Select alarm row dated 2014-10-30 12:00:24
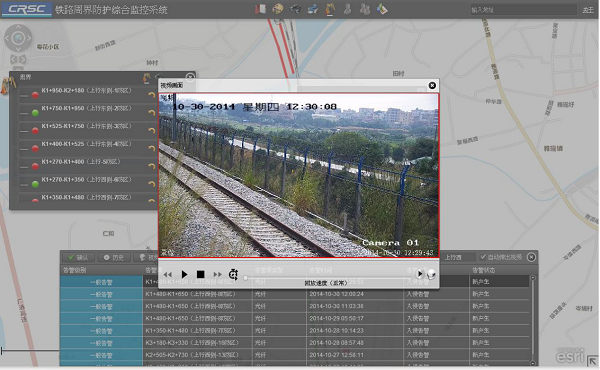 point(295,294)
